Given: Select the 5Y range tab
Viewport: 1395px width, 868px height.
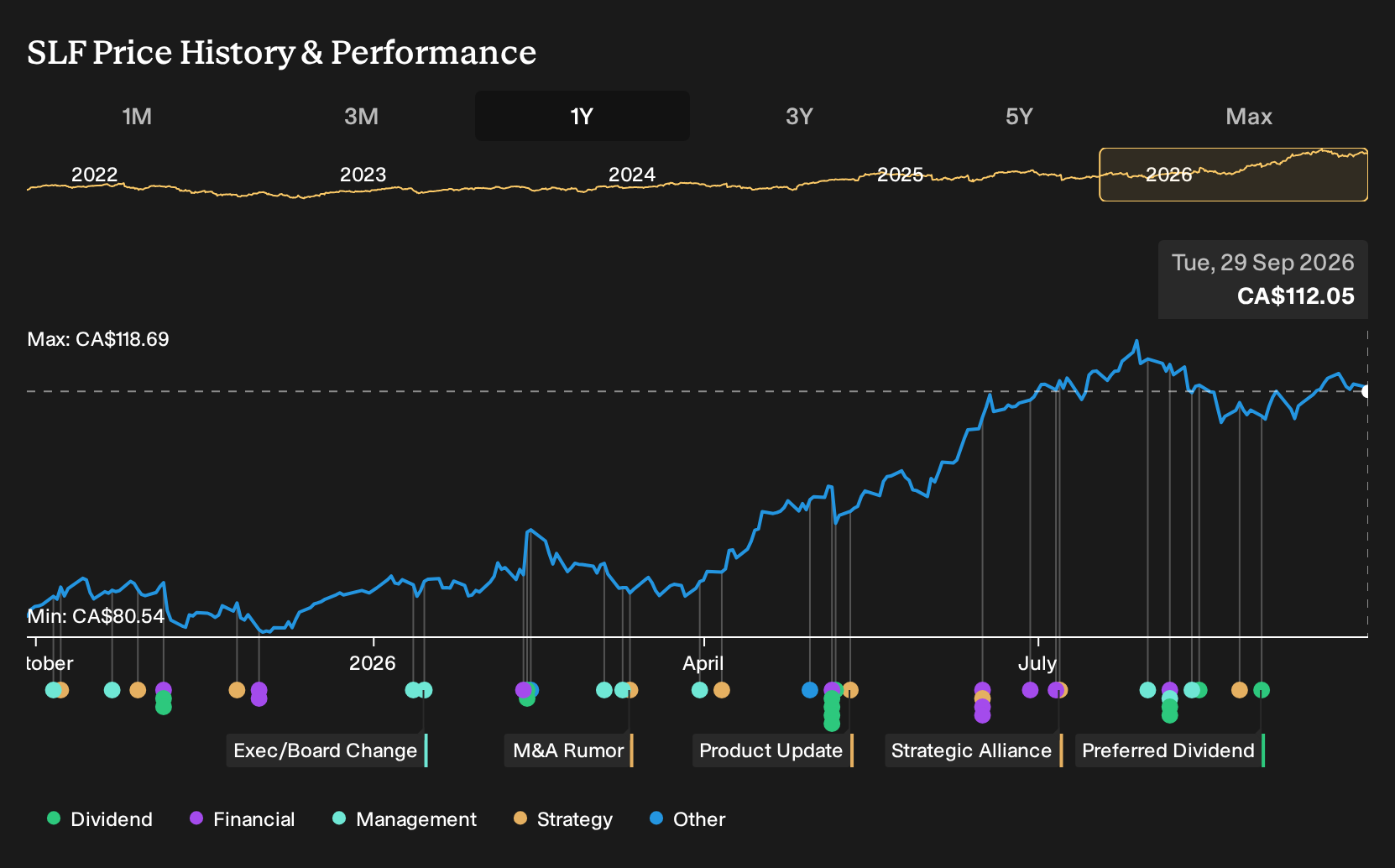Looking at the screenshot, I should pyautogui.click(x=1019, y=116).
